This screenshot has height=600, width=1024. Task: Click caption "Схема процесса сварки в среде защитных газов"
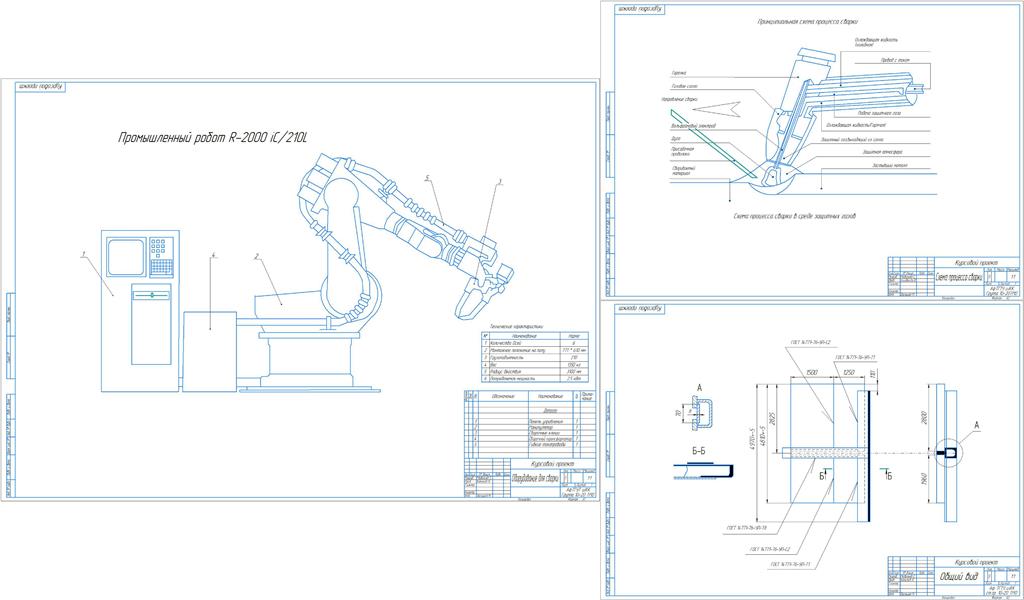[x=794, y=215]
